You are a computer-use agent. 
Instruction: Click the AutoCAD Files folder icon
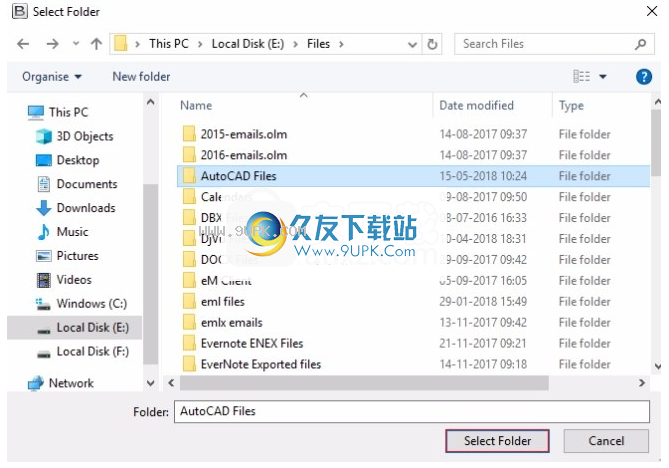189,176
